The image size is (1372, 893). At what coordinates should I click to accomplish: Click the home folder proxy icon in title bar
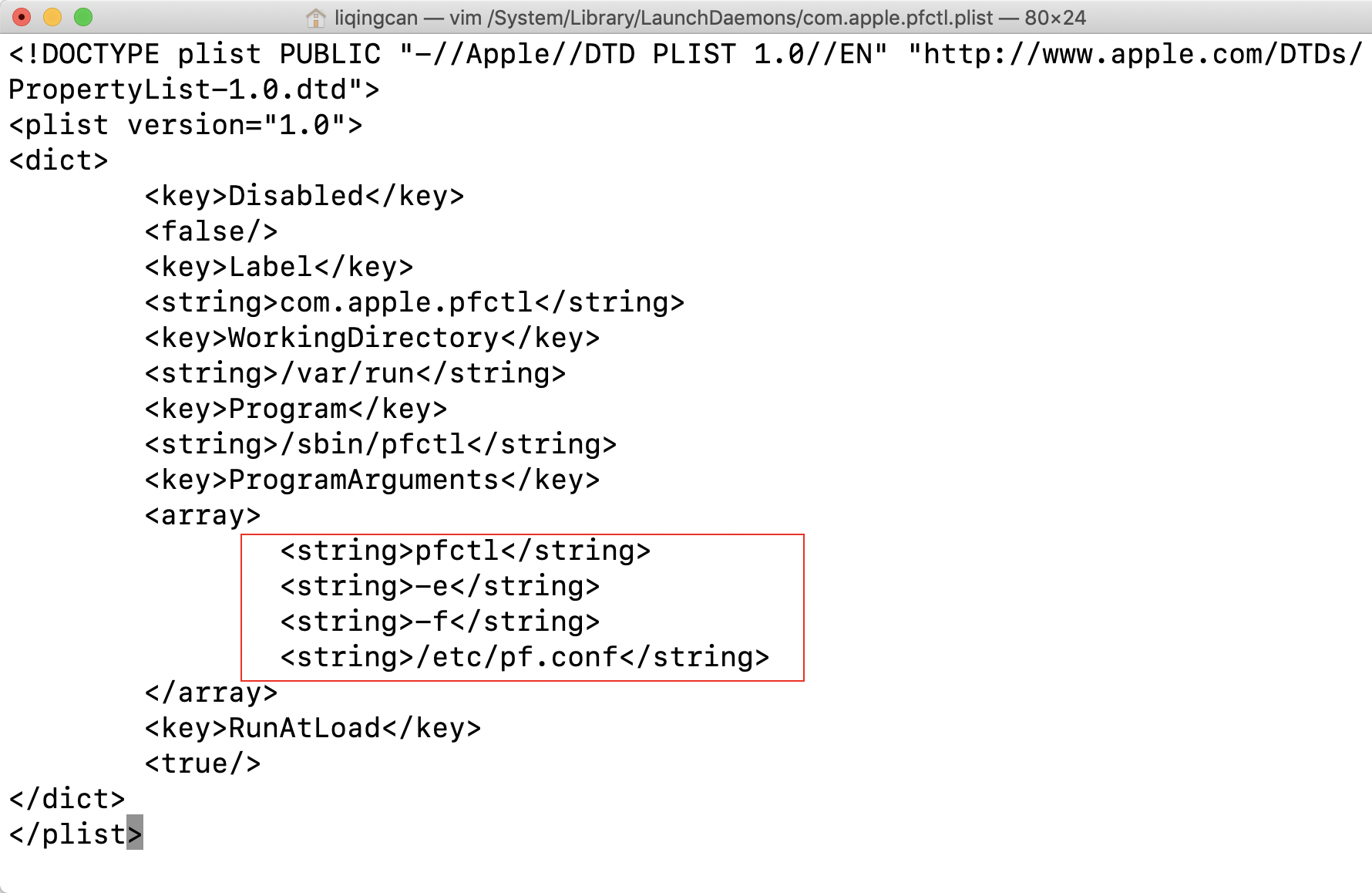(315, 18)
